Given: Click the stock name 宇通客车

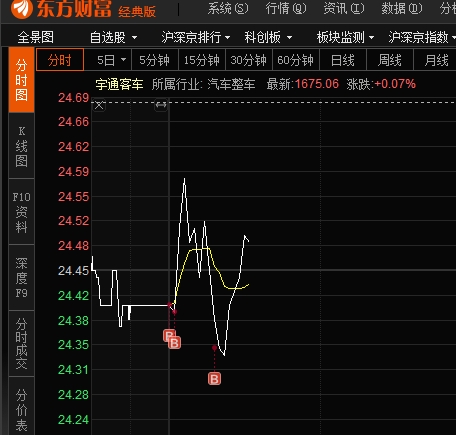Looking at the screenshot, I should tap(119, 84).
